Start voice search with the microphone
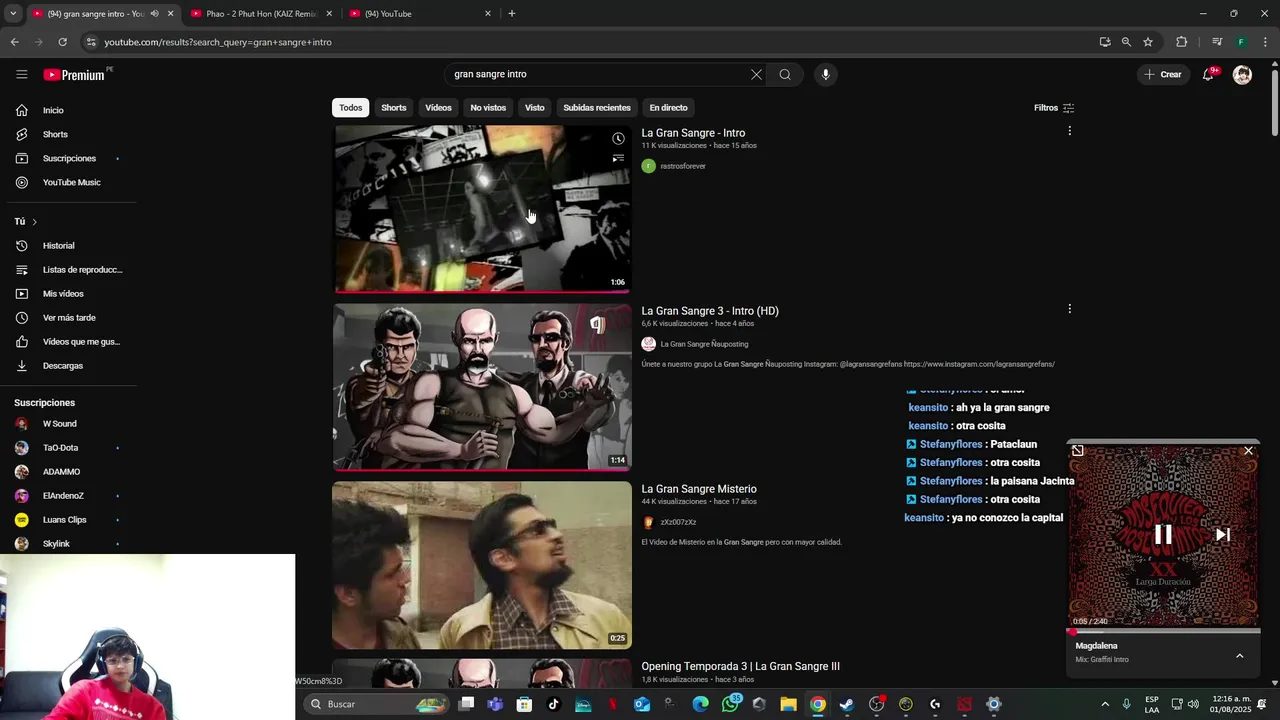The image size is (1280, 720). pos(825,74)
